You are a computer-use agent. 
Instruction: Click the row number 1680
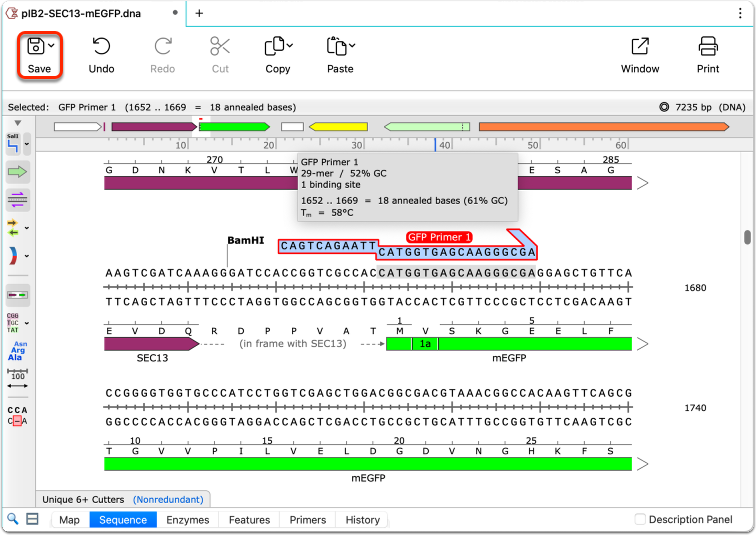coord(695,288)
